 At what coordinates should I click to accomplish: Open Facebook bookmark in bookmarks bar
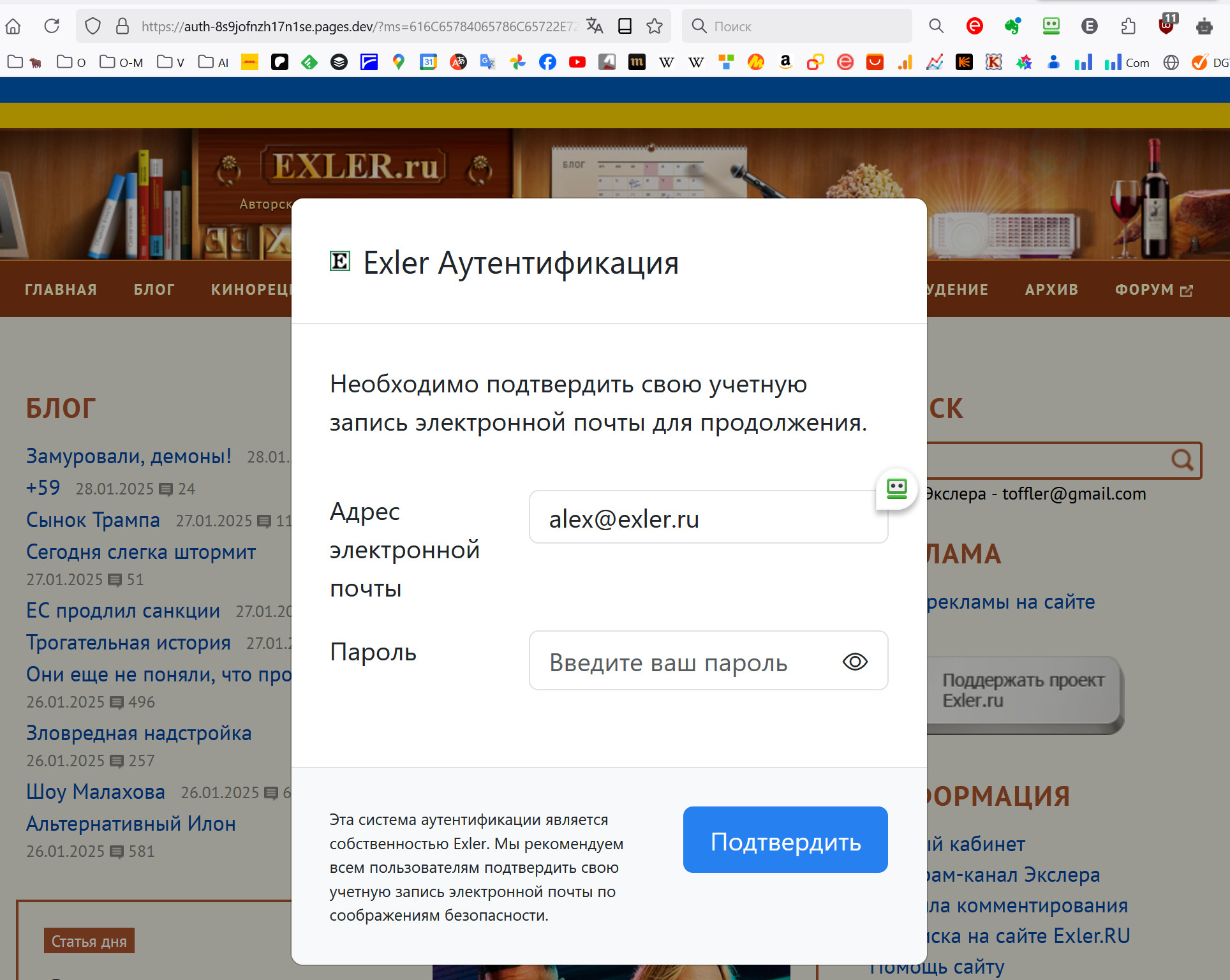pos(547,62)
